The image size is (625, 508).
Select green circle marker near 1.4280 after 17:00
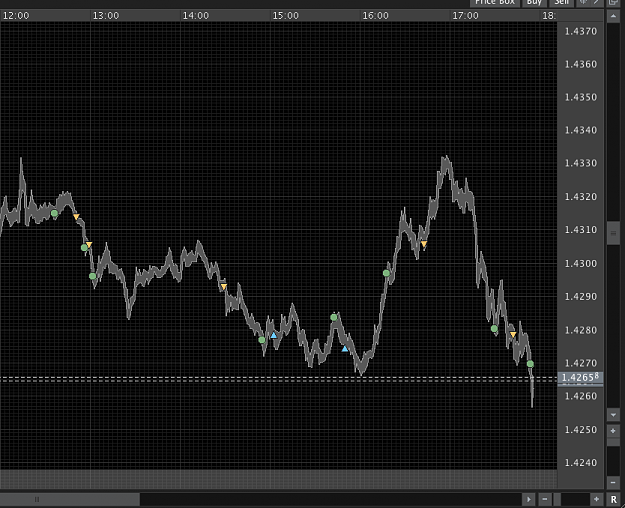(x=494, y=329)
